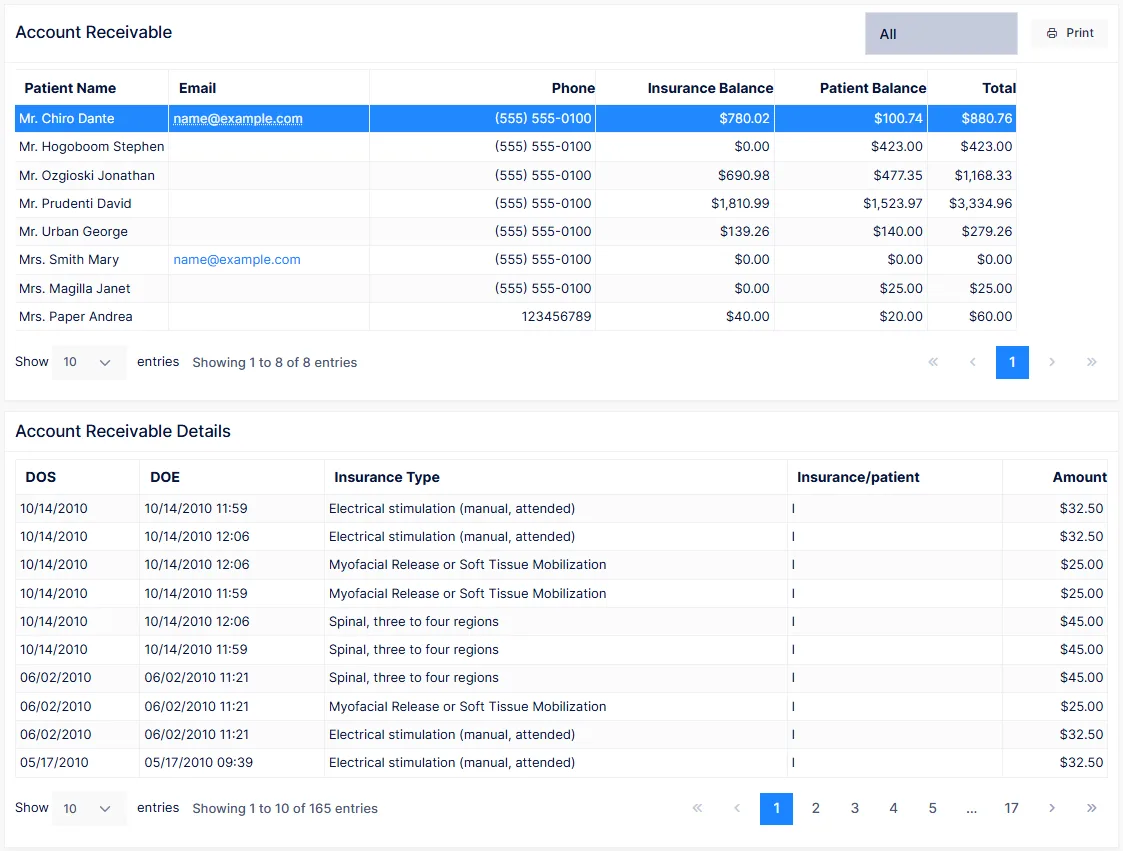Select the Mrs. Smith Mary name
Image resolution: width=1123 pixels, height=851 pixels.
coord(69,259)
